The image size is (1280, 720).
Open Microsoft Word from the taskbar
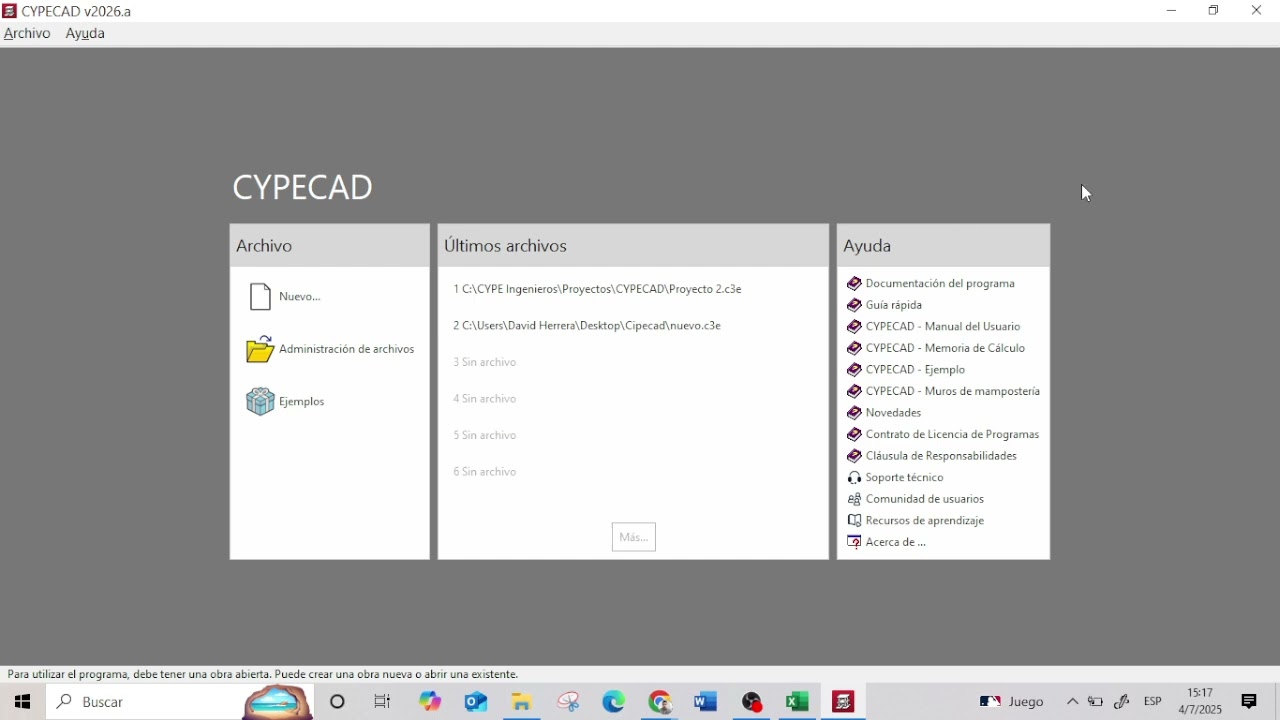[707, 703]
